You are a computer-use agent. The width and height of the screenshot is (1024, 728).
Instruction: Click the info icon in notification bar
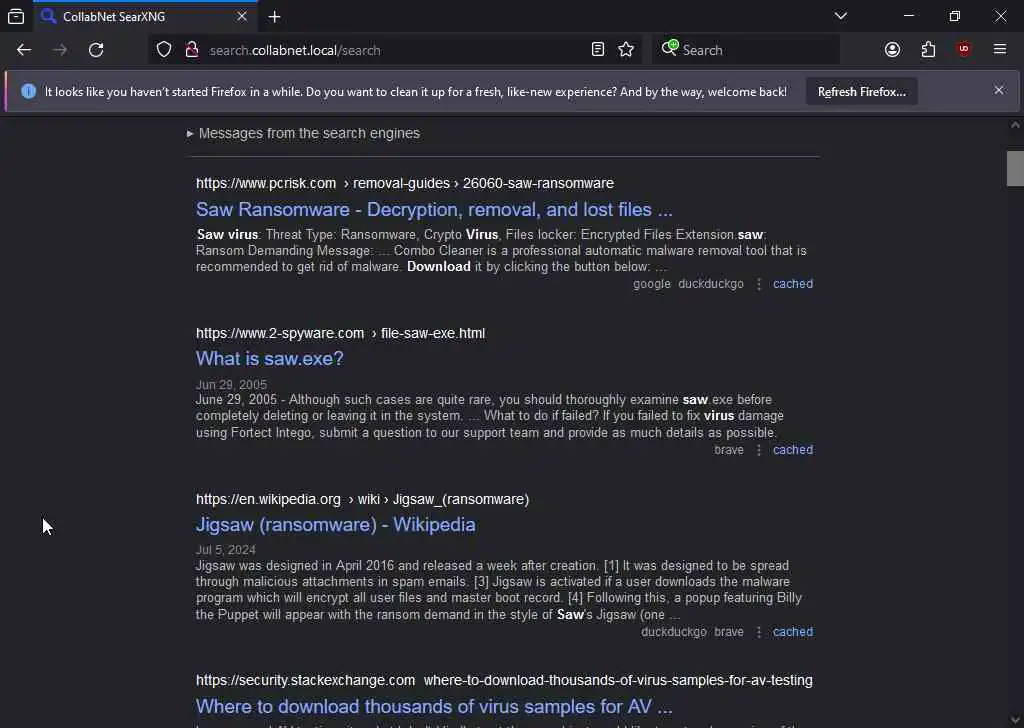click(x=28, y=91)
